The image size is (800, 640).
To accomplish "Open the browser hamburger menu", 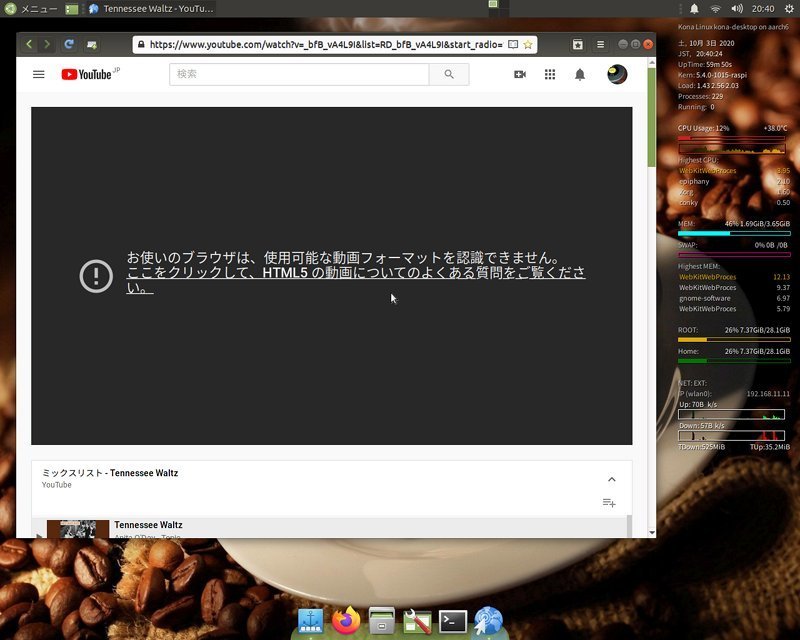I will [x=601, y=44].
